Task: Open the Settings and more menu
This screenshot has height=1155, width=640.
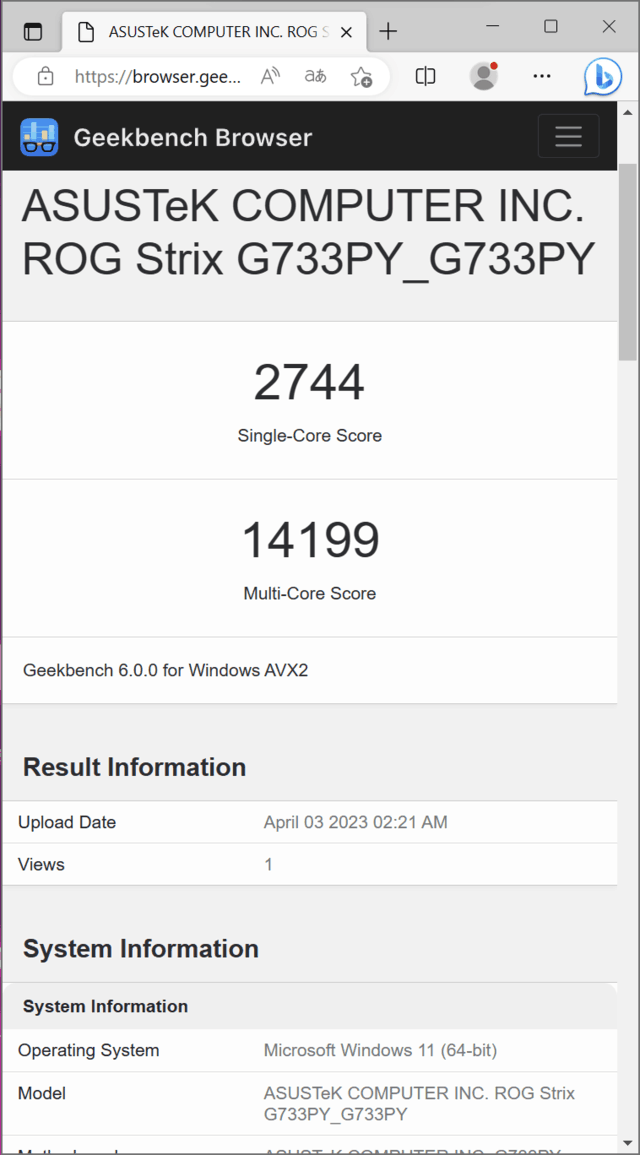Action: [542, 76]
